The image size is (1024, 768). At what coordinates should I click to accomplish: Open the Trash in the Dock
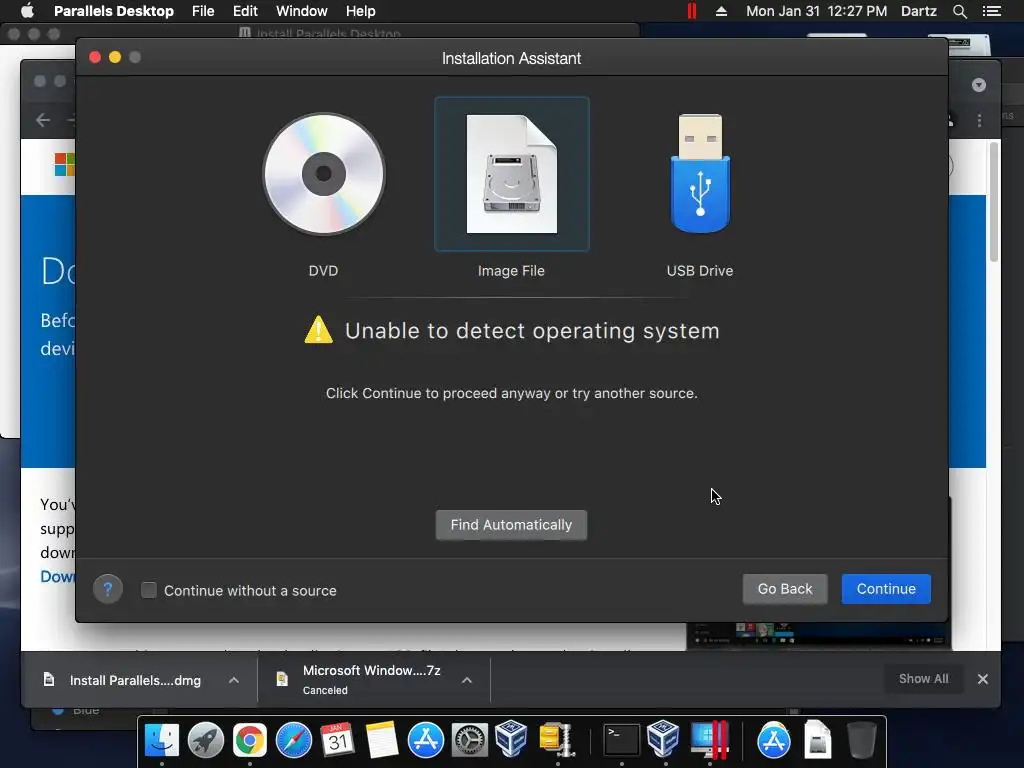click(x=861, y=740)
